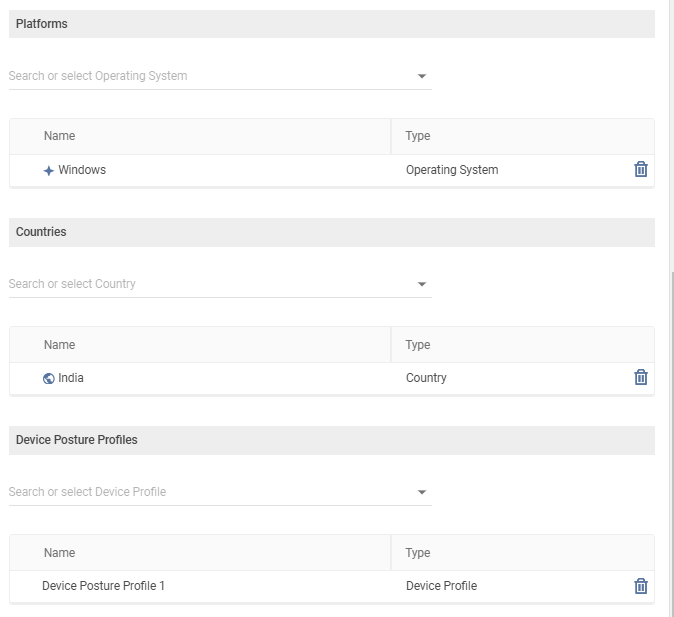Open the Operating System dropdown arrow
This screenshot has width=674, height=617.
421,76
